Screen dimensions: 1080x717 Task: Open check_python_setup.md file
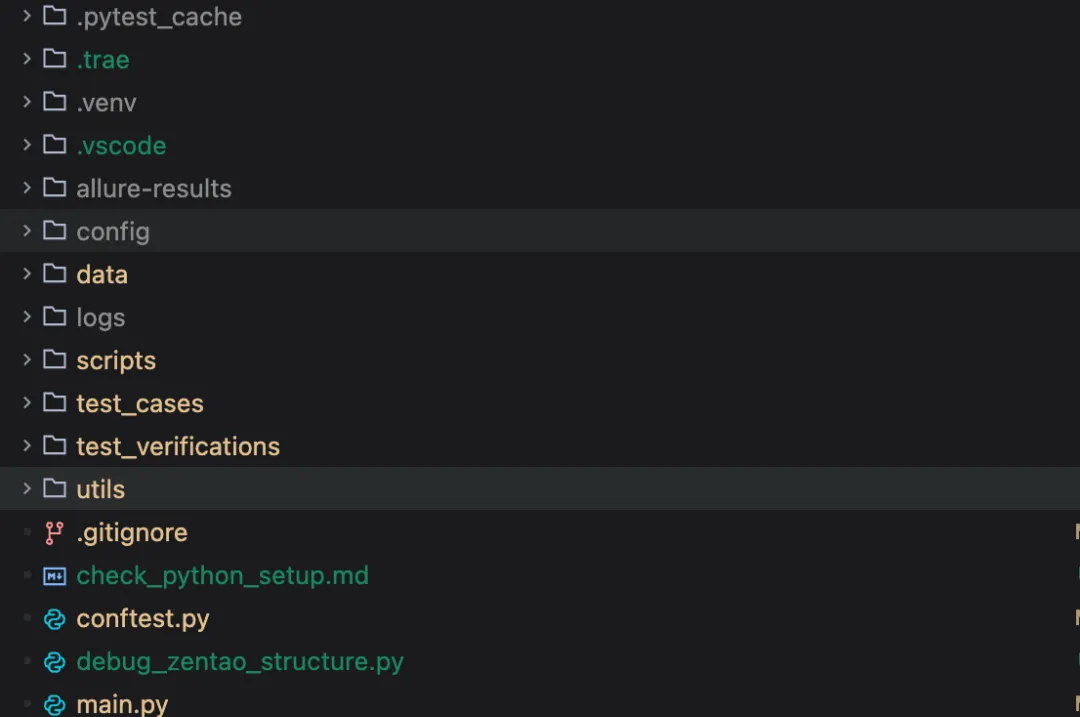click(222, 576)
